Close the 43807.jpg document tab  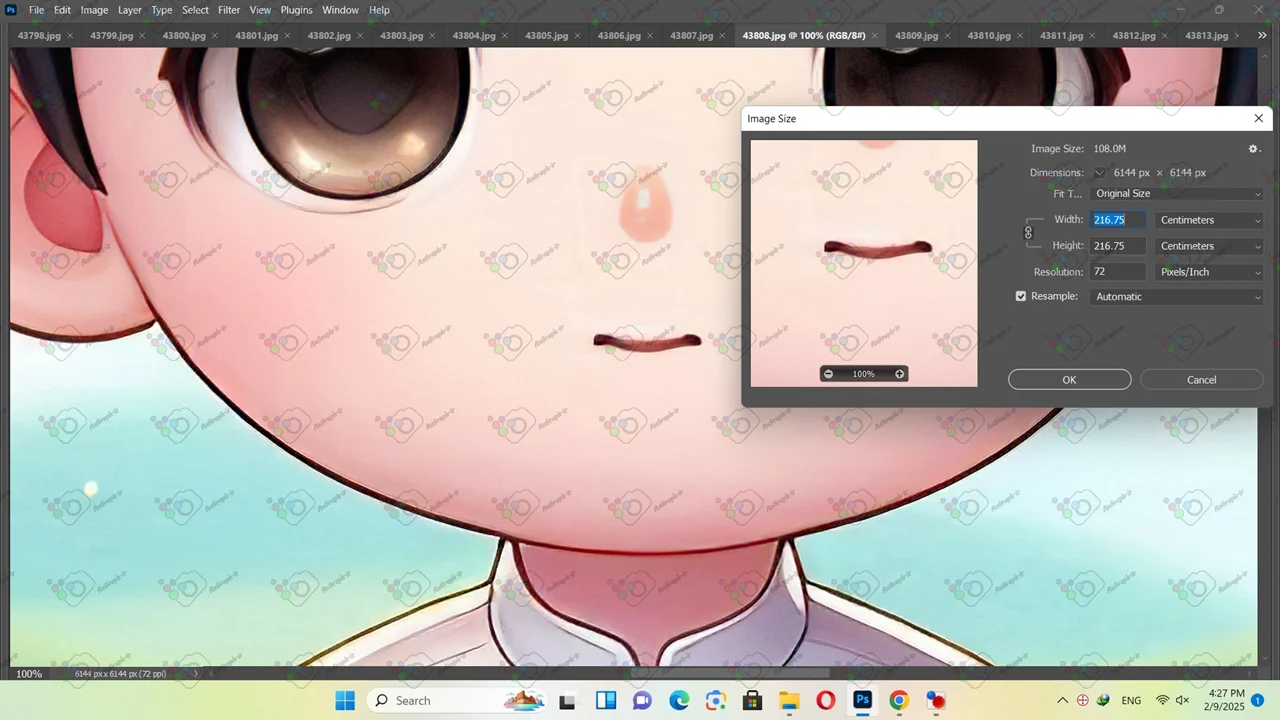click(722, 36)
